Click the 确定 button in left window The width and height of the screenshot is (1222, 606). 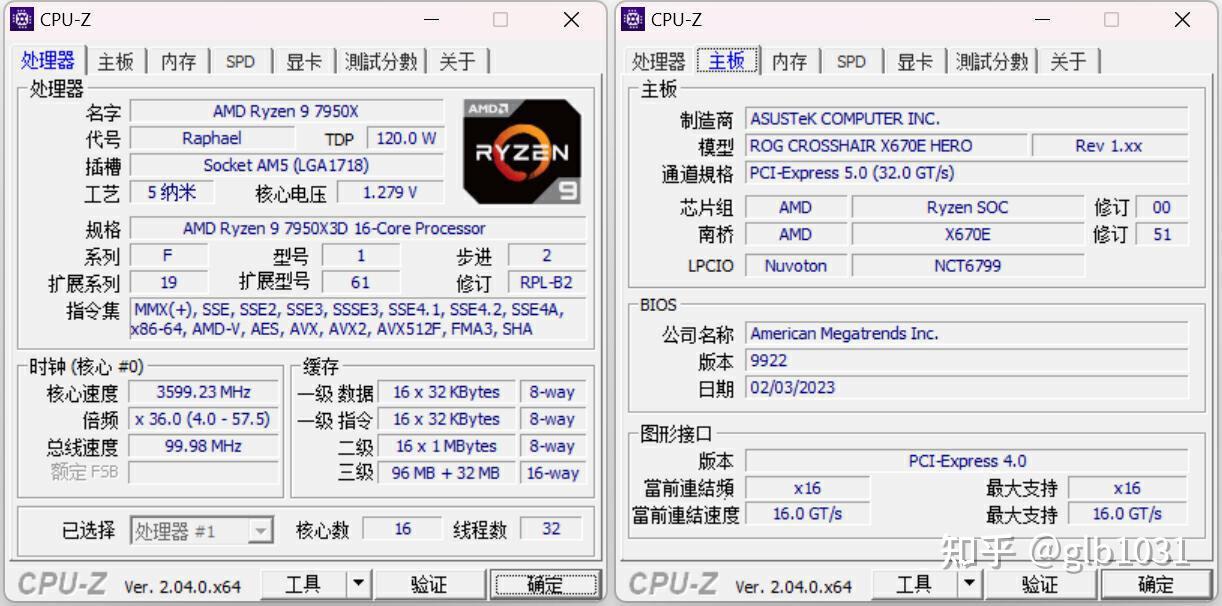click(546, 583)
